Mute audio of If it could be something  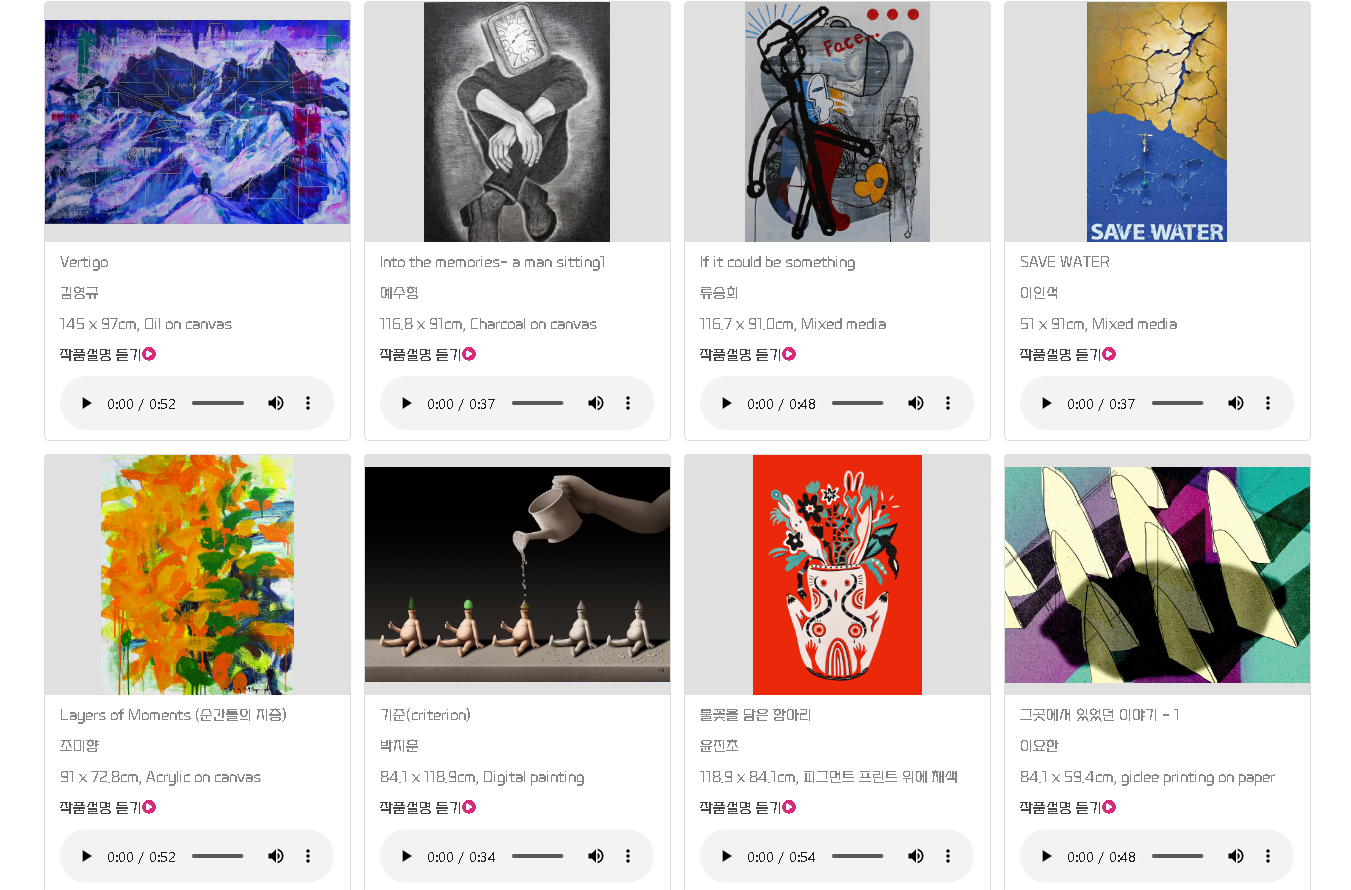[916, 403]
